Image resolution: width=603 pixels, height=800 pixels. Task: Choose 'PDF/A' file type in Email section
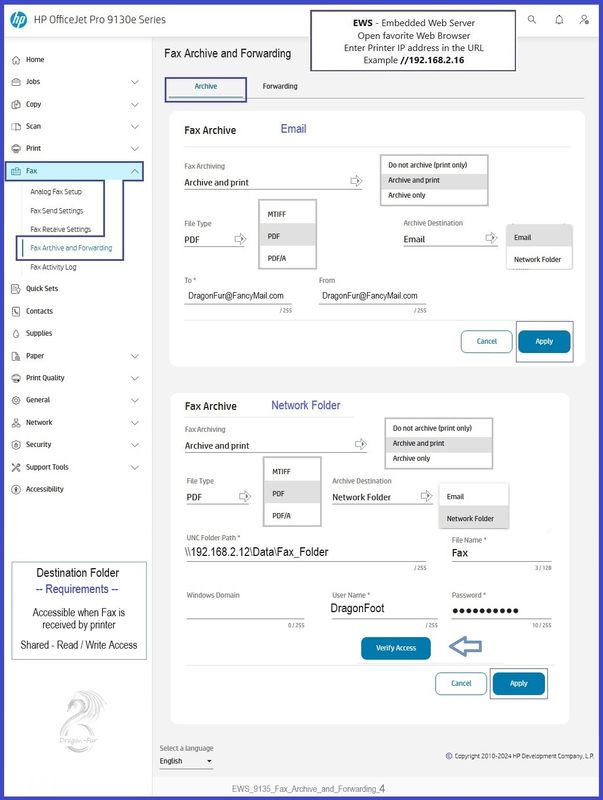(x=288, y=258)
